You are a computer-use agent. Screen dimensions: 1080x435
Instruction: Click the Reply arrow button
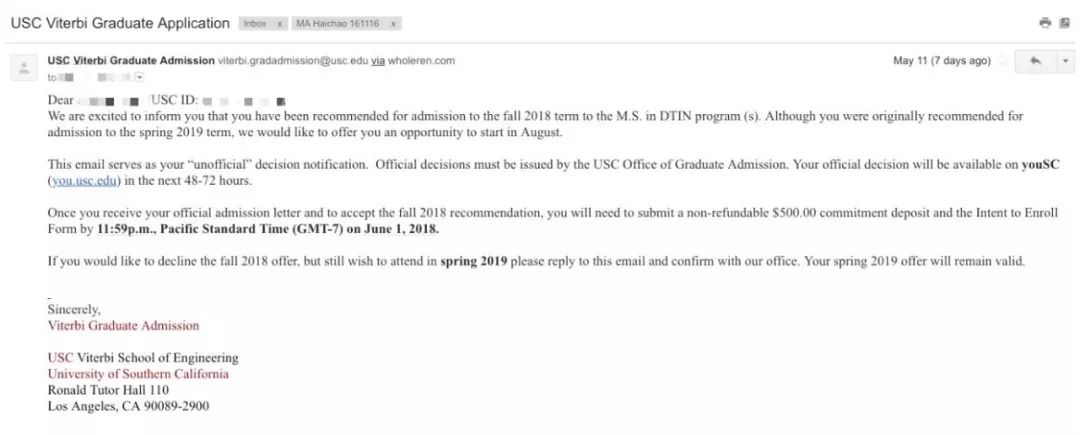coord(1034,61)
